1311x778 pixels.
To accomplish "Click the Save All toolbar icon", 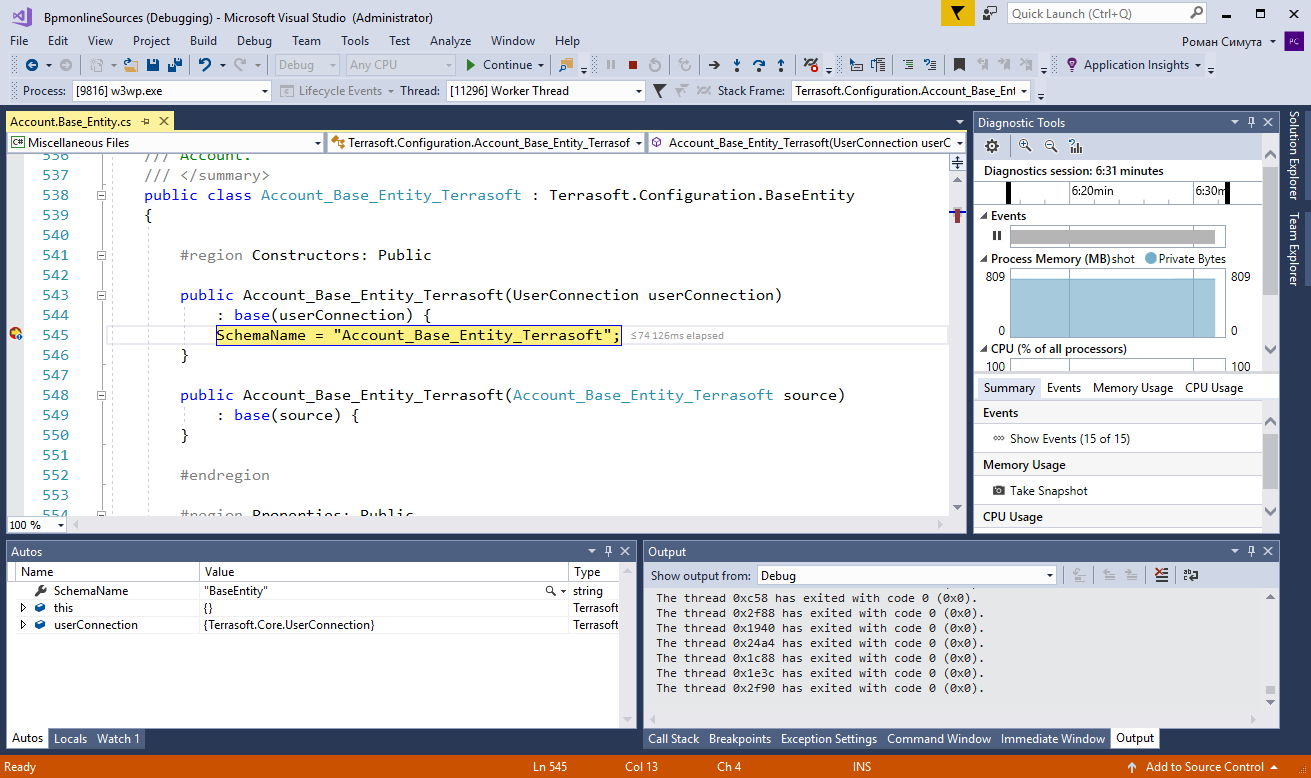I will [x=174, y=65].
